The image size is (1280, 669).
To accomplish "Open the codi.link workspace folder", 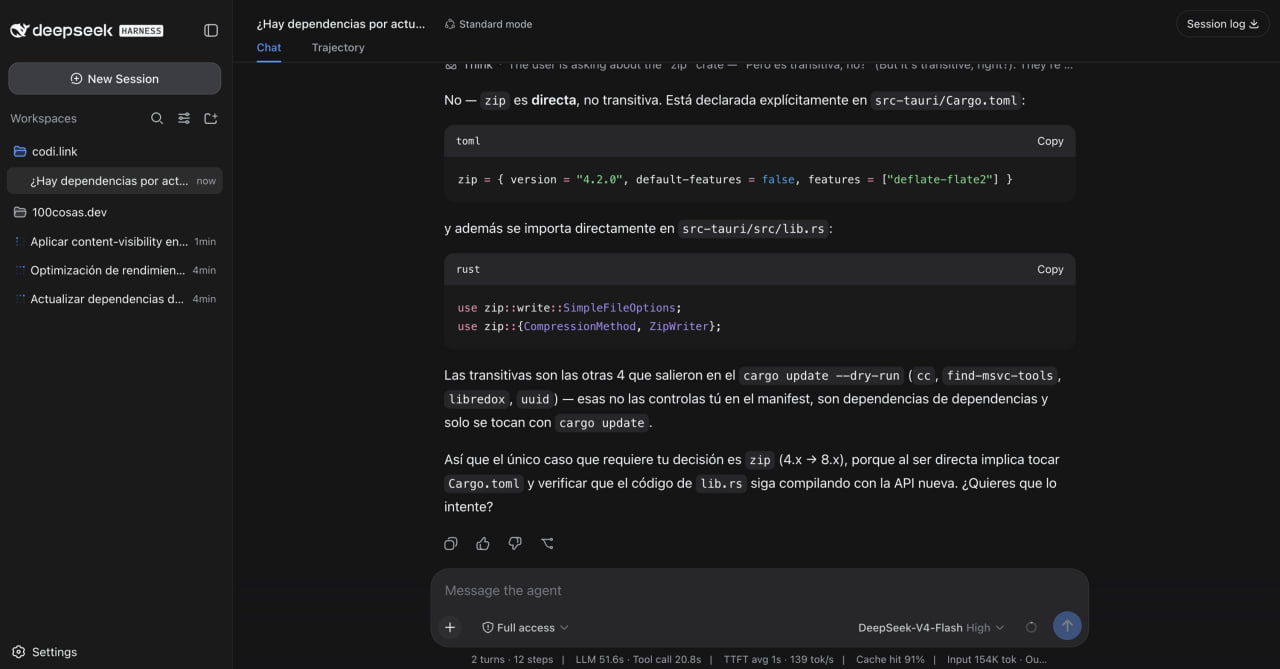I will [115, 151].
